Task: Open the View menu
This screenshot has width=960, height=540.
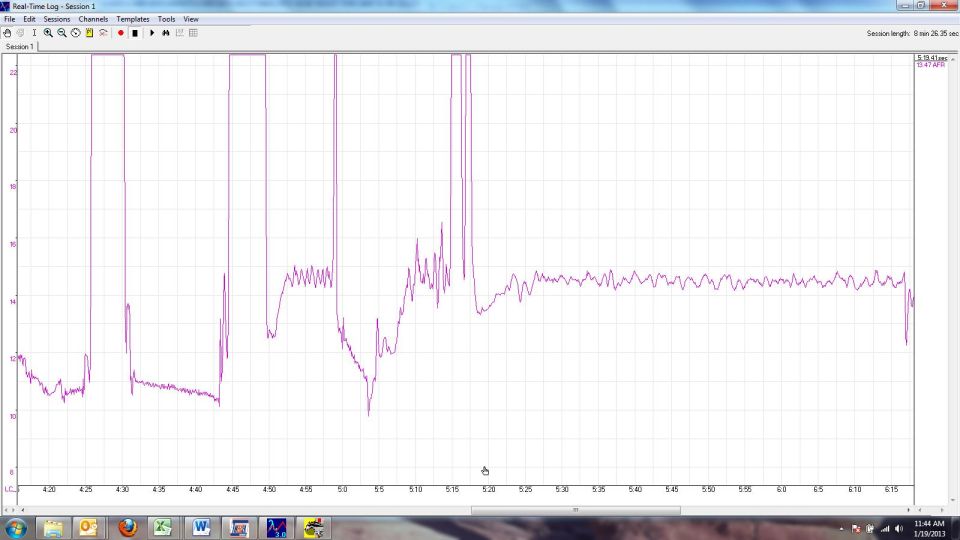Action: [x=191, y=19]
